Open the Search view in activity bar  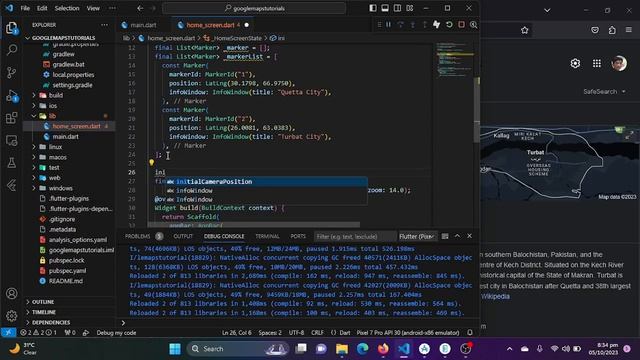[11, 50]
